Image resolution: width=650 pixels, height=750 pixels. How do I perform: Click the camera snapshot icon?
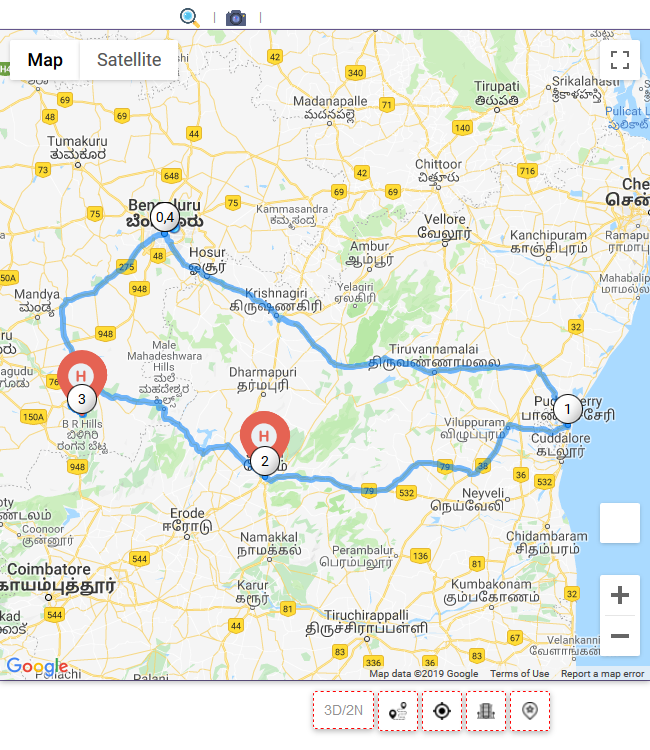tap(236, 18)
